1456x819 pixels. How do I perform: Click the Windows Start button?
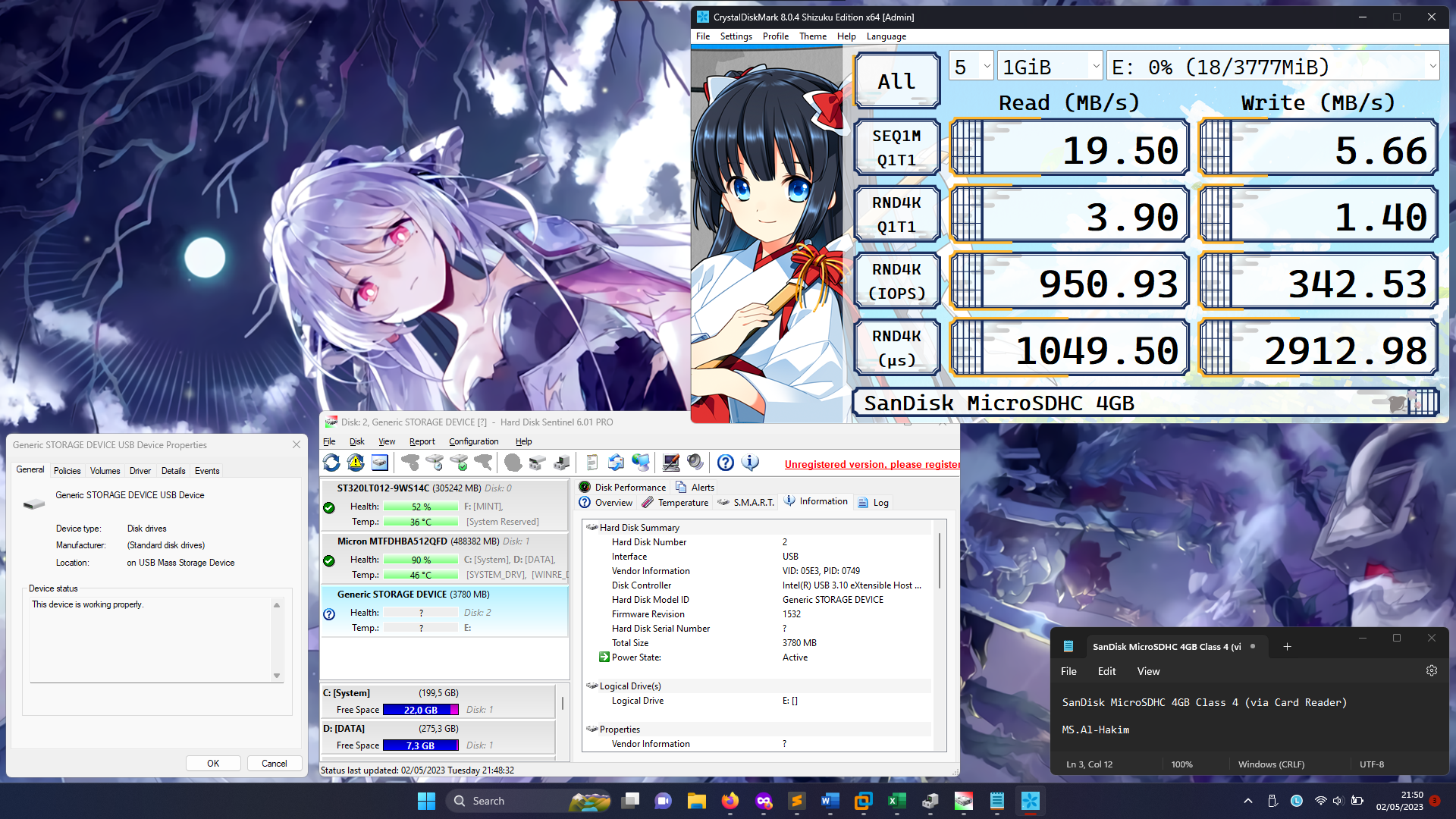(x=426, y=801)
